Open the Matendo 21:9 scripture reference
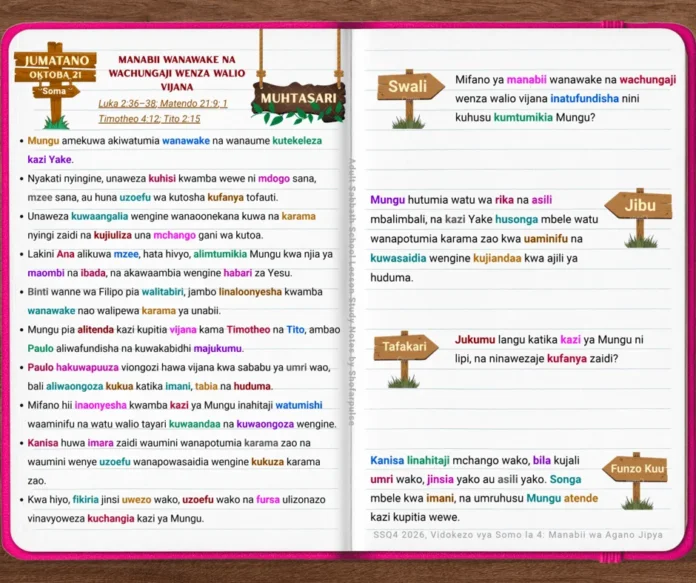 tap(190, 103)
